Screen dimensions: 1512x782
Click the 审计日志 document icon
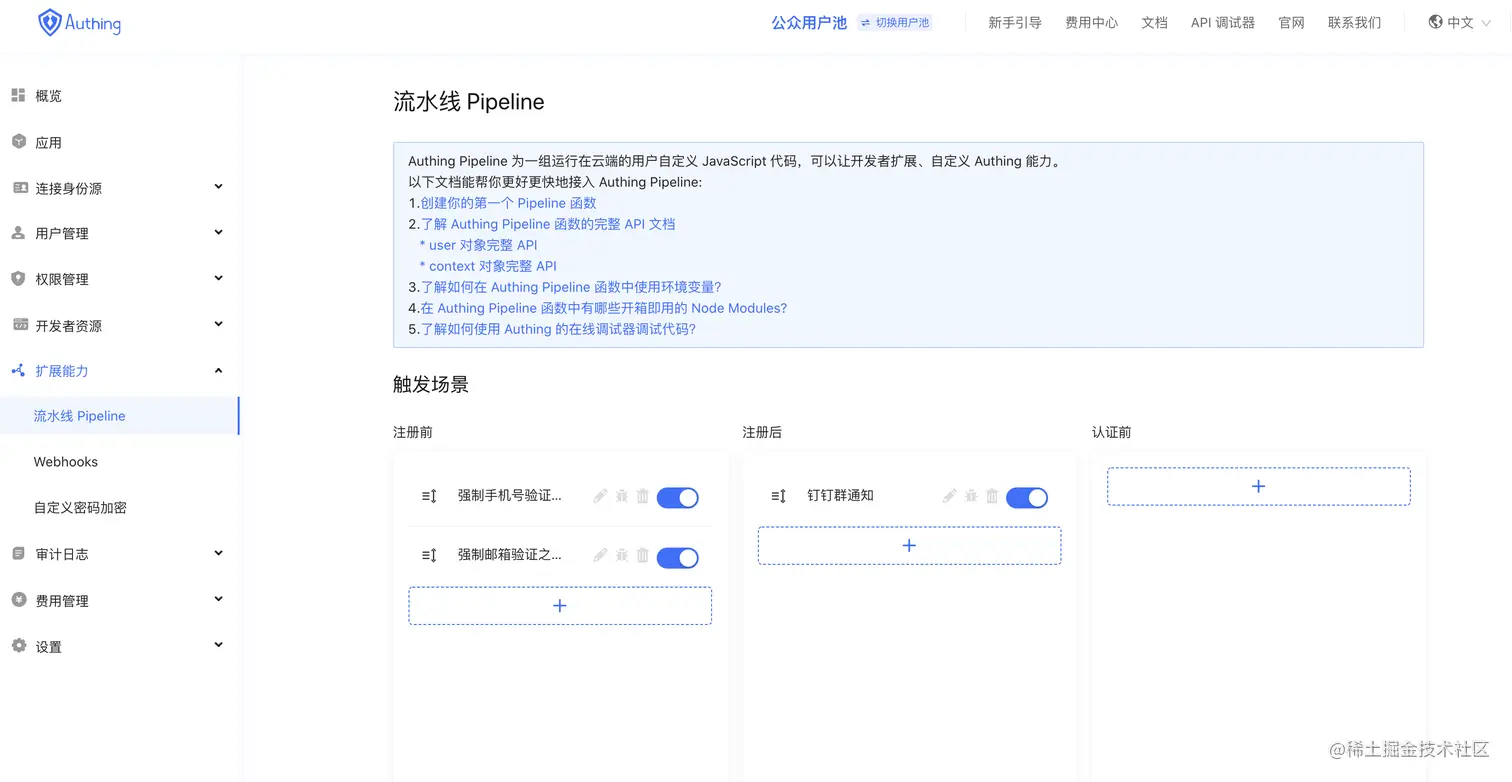coord(18,553)
